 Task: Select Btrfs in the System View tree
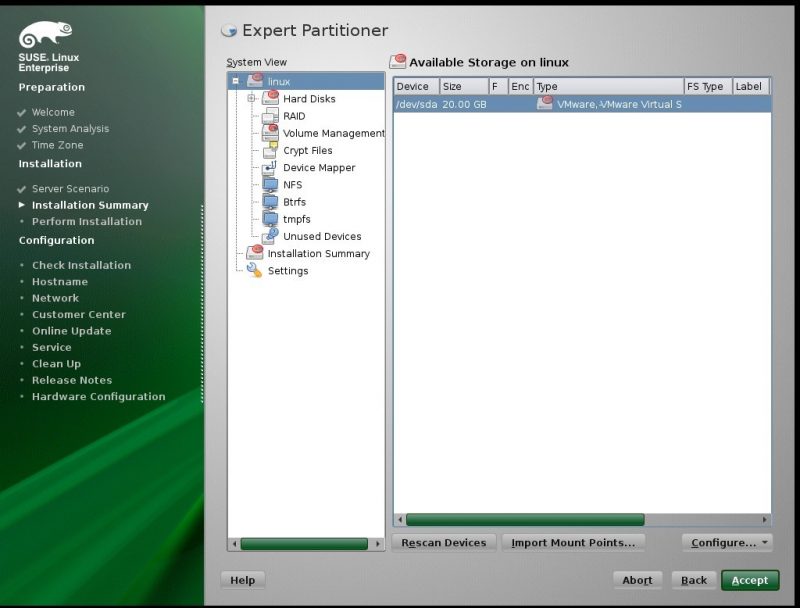pyautogui.click(x=294, y=202)
